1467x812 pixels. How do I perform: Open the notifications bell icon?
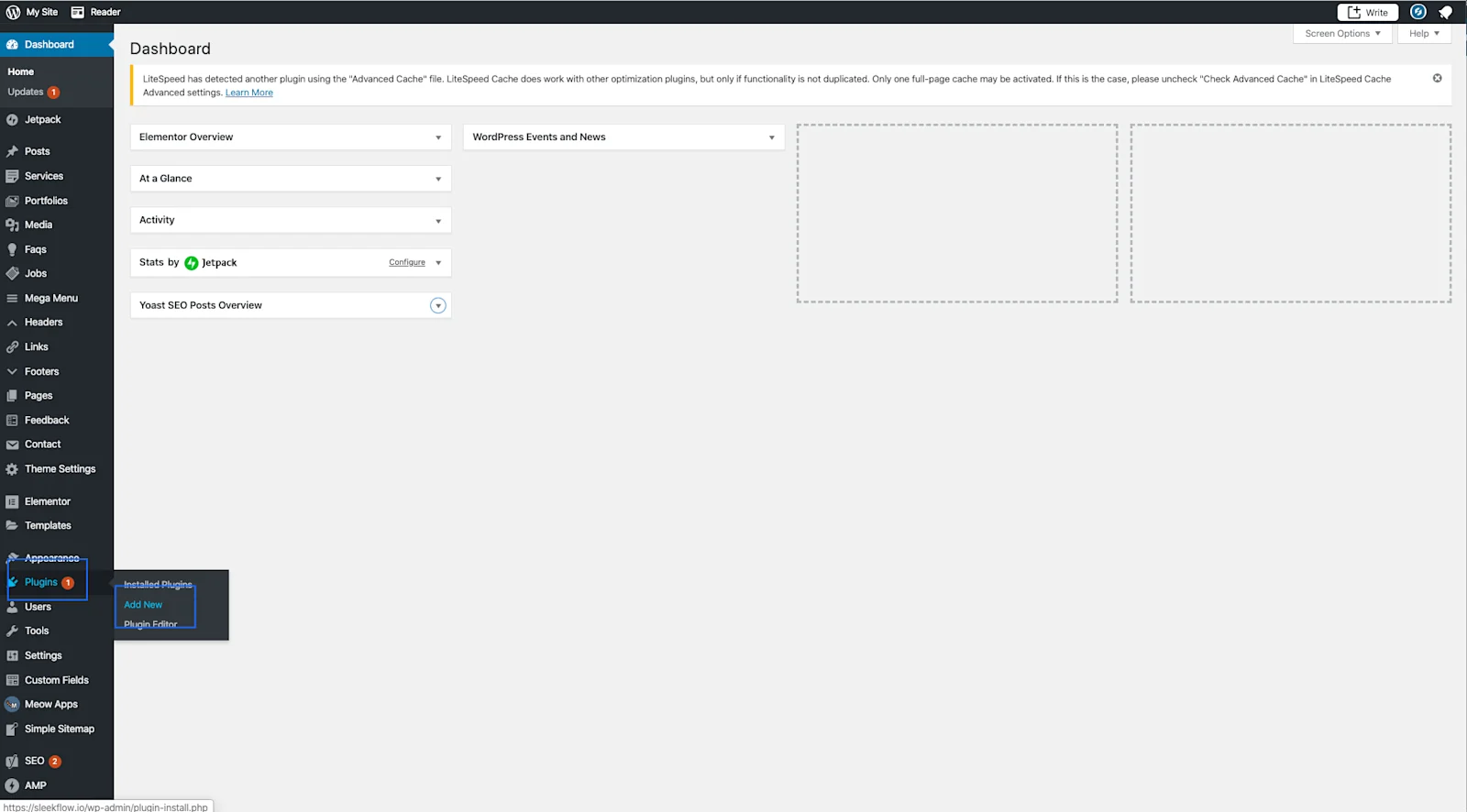[1445, 12]
